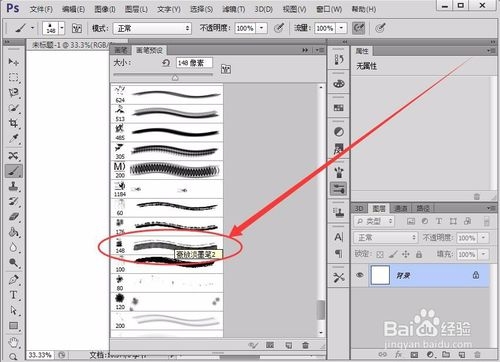Image resolution: width=500 pixels, height=362 pixels.
Task: Toggle airbrush build-up mode
Action: (x=359, y=28)
